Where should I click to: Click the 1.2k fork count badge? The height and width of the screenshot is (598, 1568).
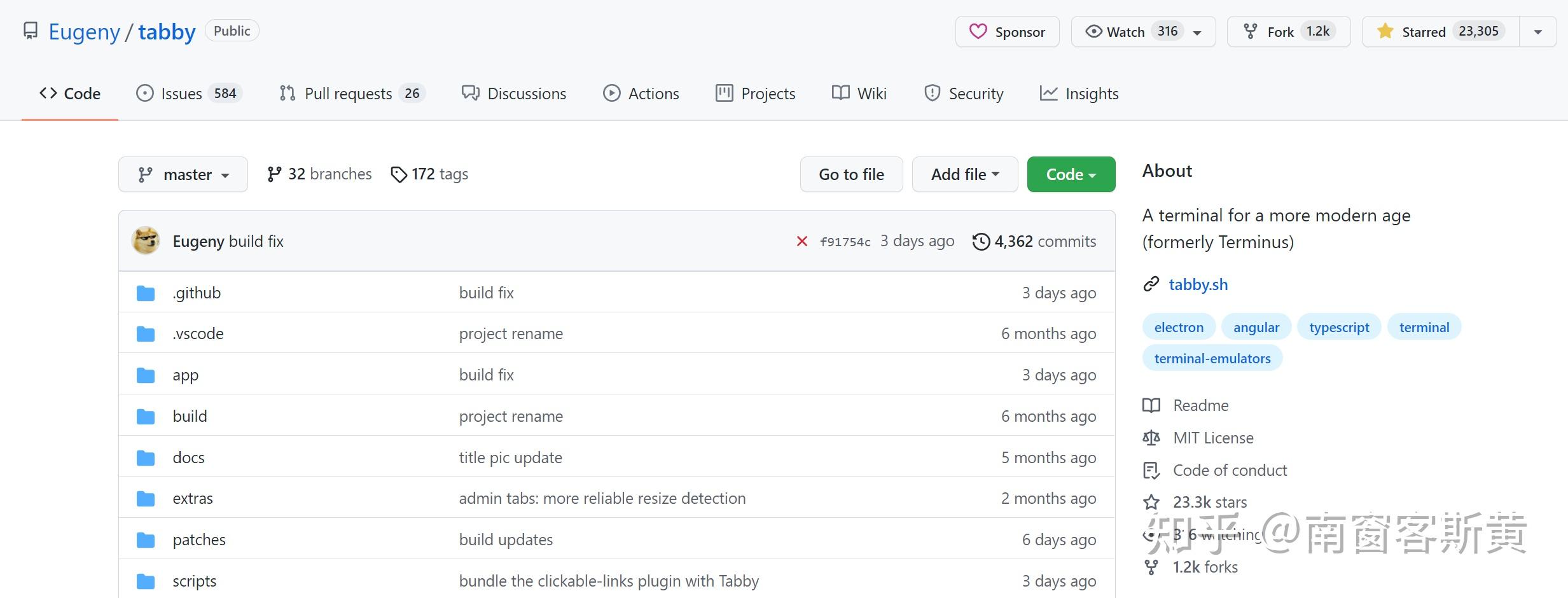[x=1317, y=31]
